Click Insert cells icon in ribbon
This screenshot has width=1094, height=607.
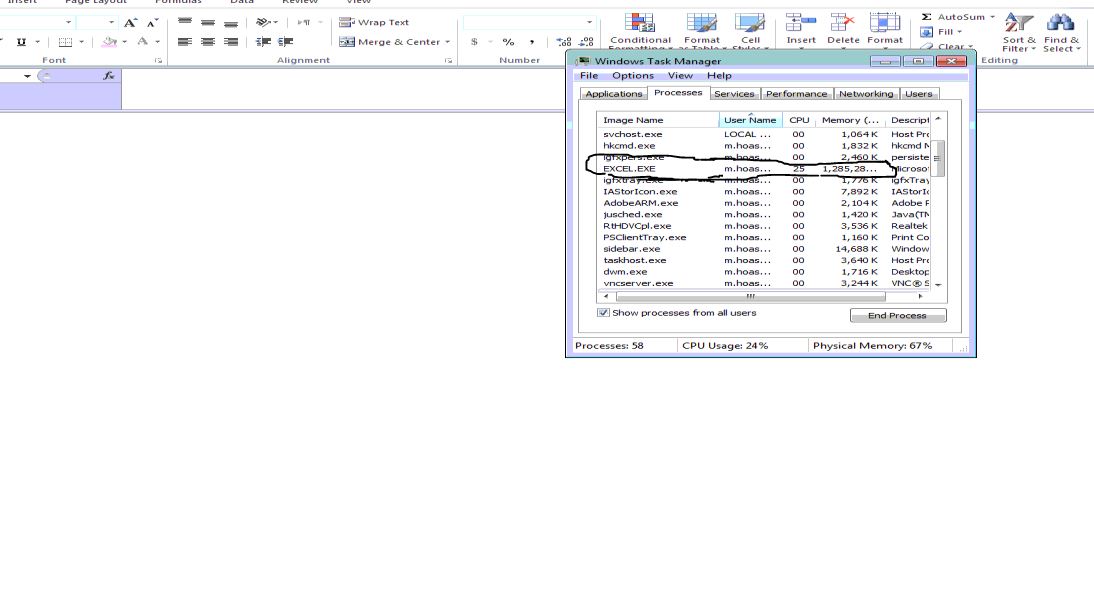coord(800,23)
